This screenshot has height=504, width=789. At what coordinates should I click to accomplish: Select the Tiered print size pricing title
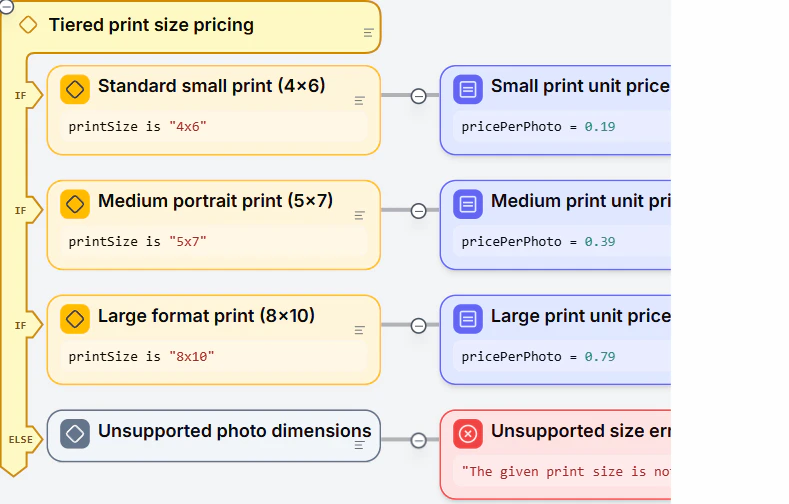[151, 25]
